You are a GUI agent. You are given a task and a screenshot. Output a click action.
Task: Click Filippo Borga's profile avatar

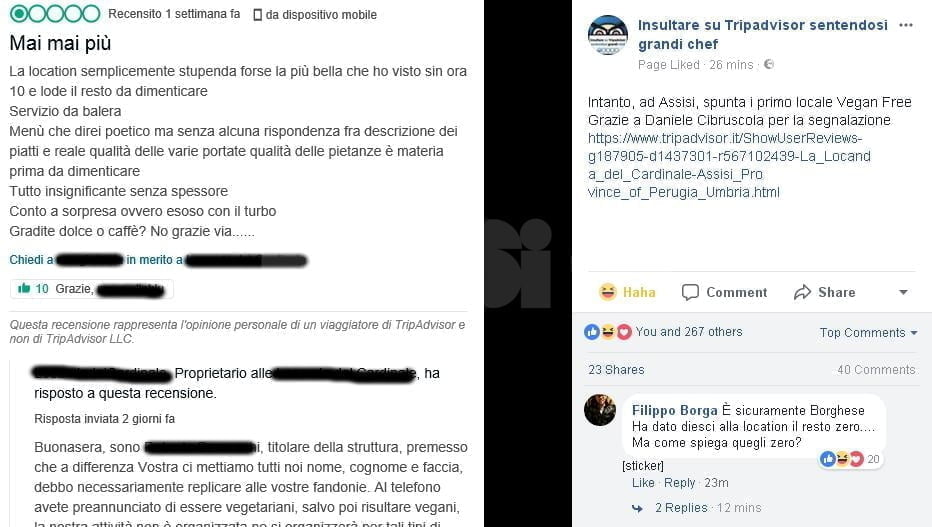[600, 409]
